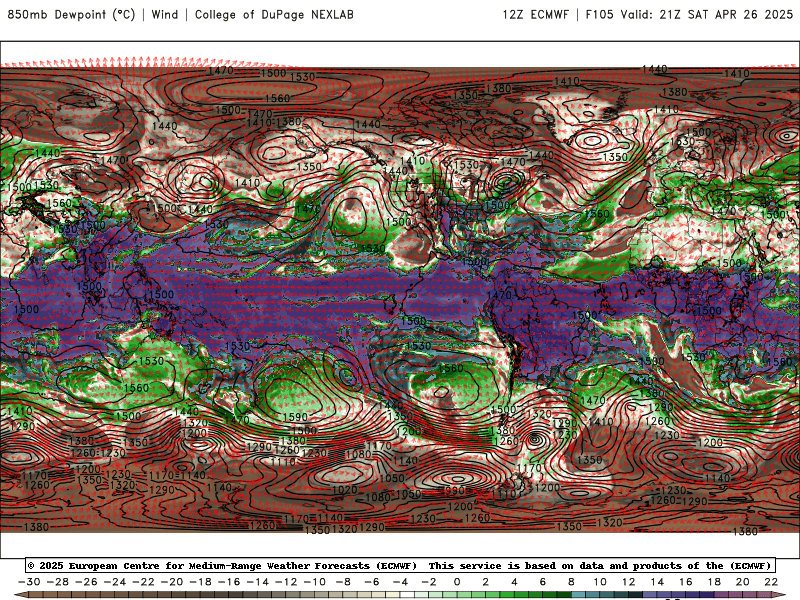Click the '-20' color scale label
The width and height of the screenshot is (800, 600).
pyautogui.click(x=172, y=582)
